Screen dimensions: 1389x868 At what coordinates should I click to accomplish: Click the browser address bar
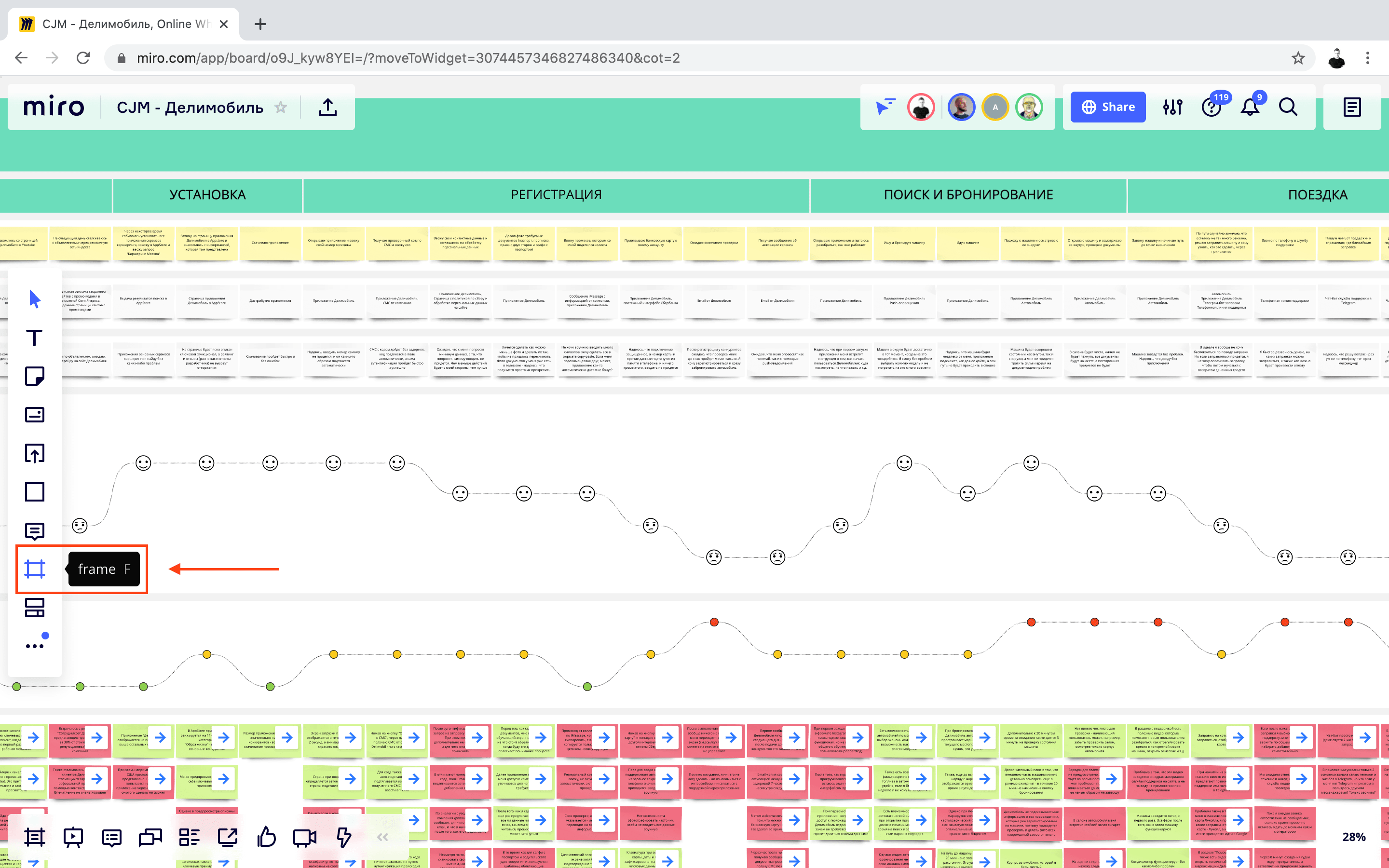(x=408, y=58)
